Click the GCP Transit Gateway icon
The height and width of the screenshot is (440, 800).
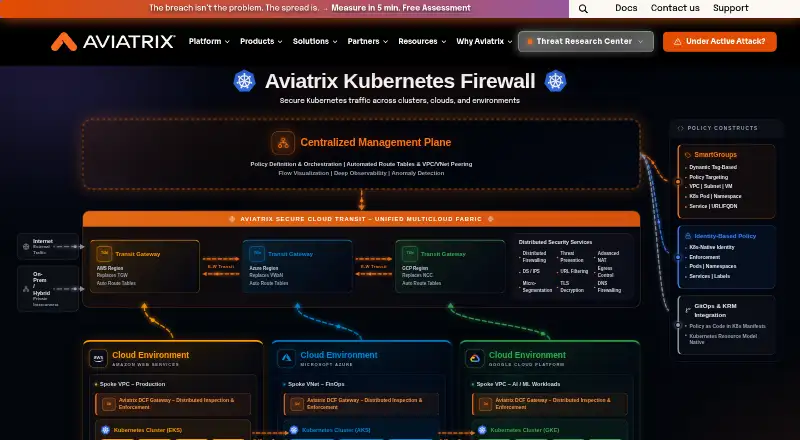click(409, 254)
